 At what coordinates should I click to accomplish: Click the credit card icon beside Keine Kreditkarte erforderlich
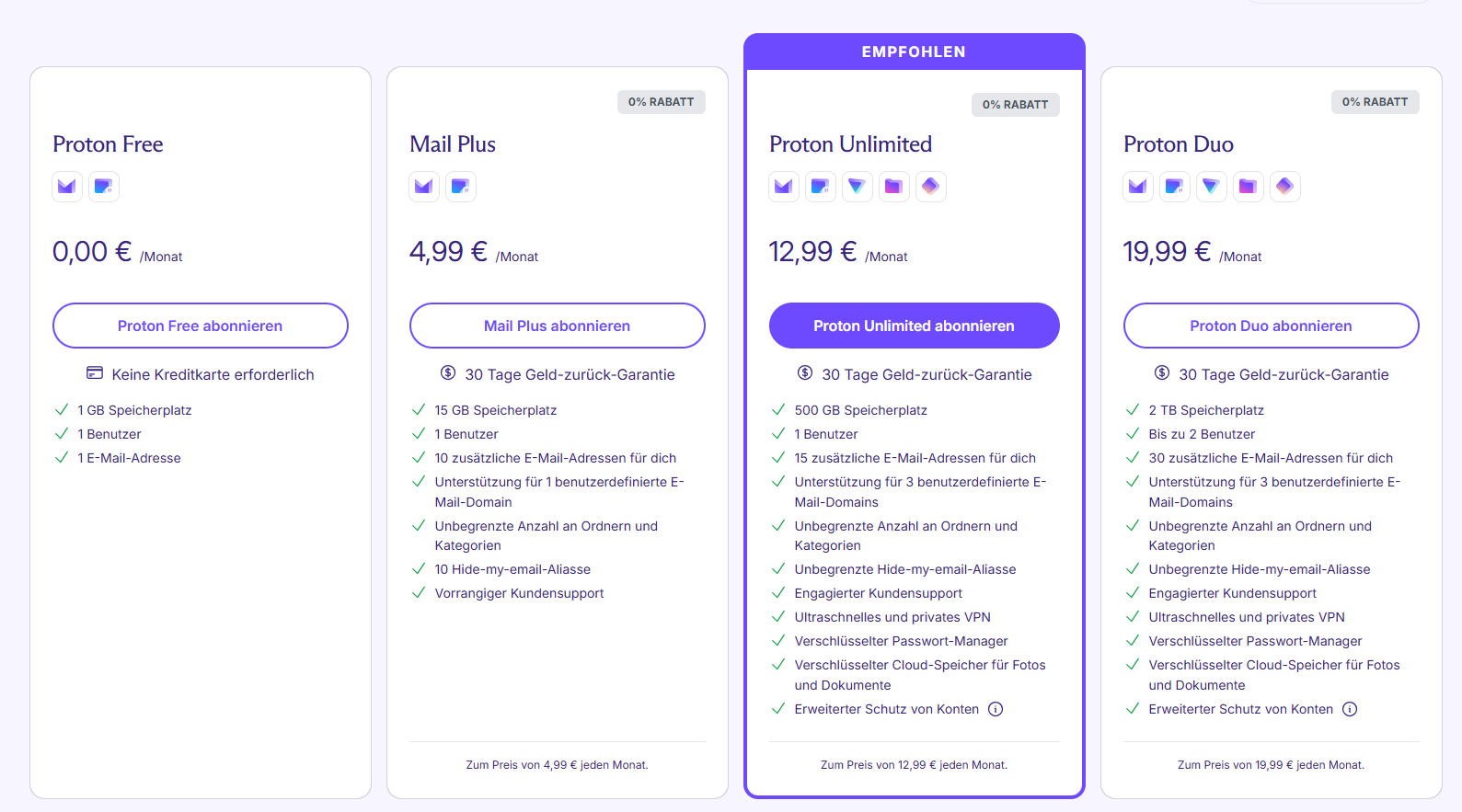[x=95, y=373]
